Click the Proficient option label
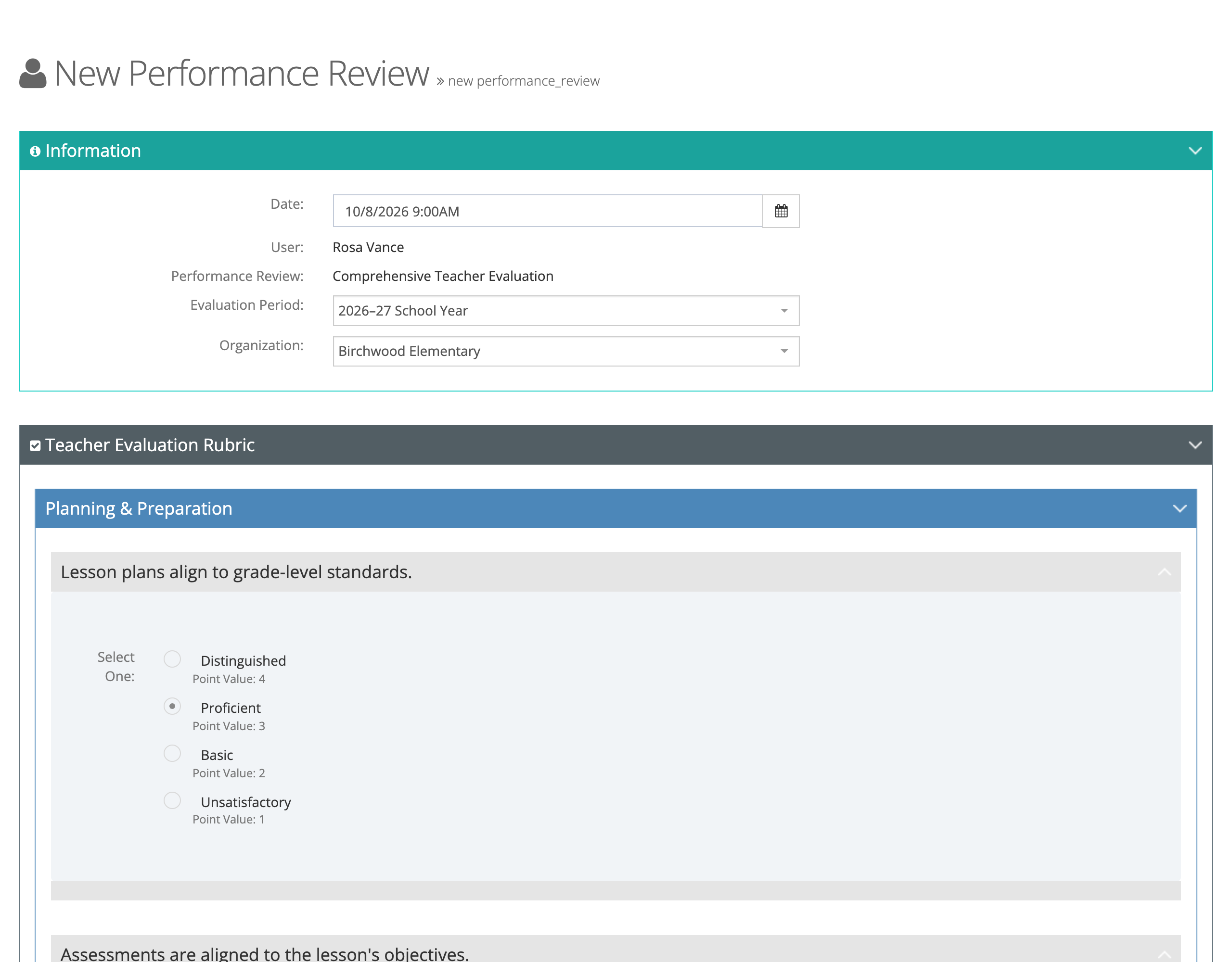 (231, 708)
